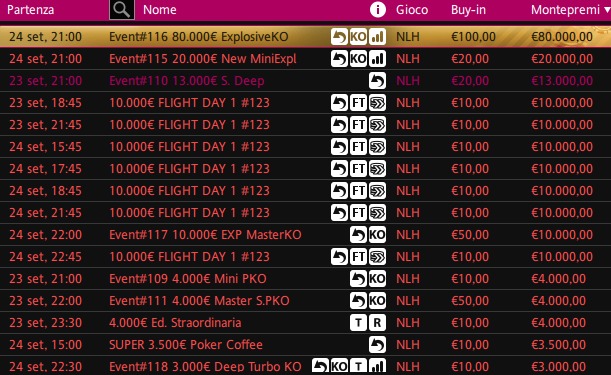
Task: Click the info icon in header
Action: click(x=378, y=10)
